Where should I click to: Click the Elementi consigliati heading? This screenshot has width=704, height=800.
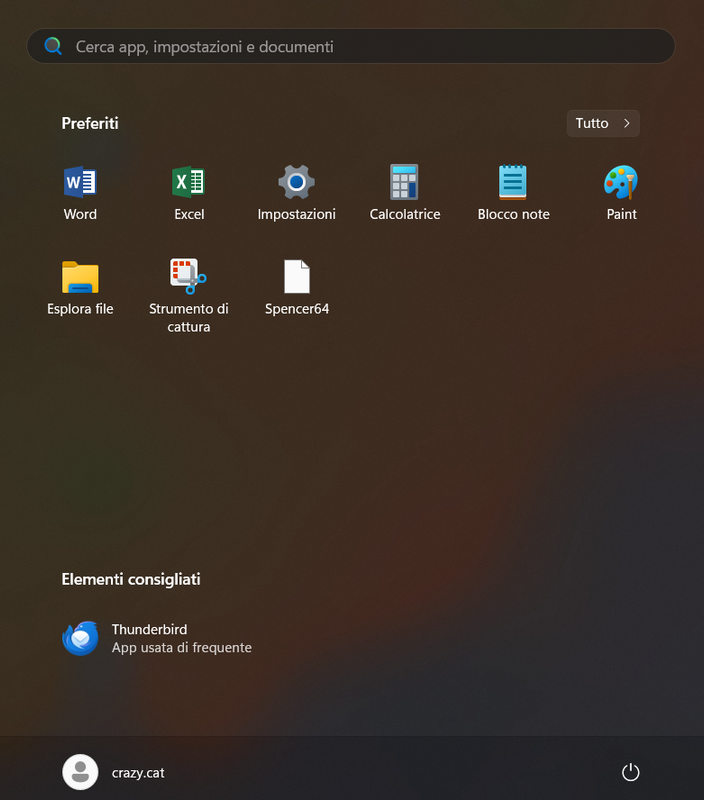[x=131, y=580]
